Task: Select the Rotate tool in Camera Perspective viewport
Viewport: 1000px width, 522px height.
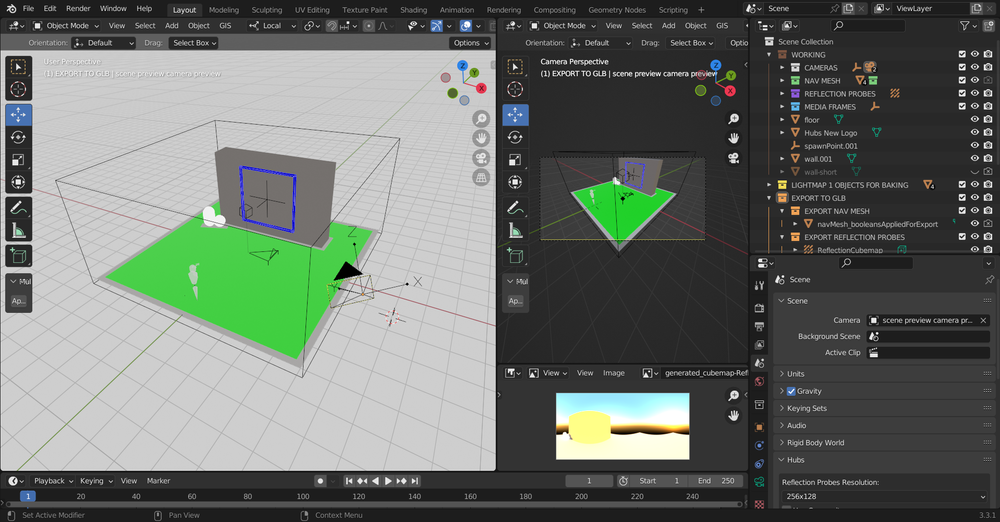Action: point(515,137)
